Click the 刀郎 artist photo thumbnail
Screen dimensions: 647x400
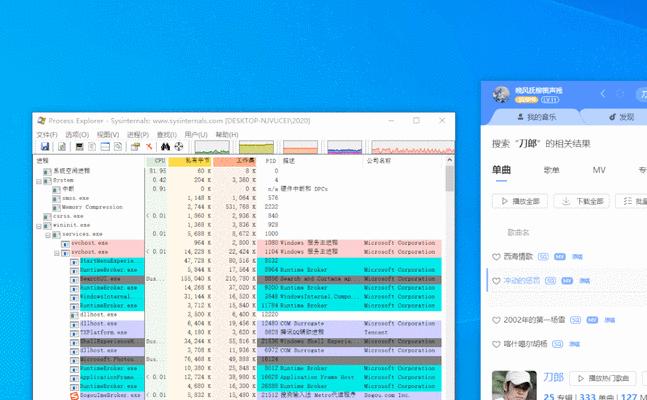pos(514,385)
